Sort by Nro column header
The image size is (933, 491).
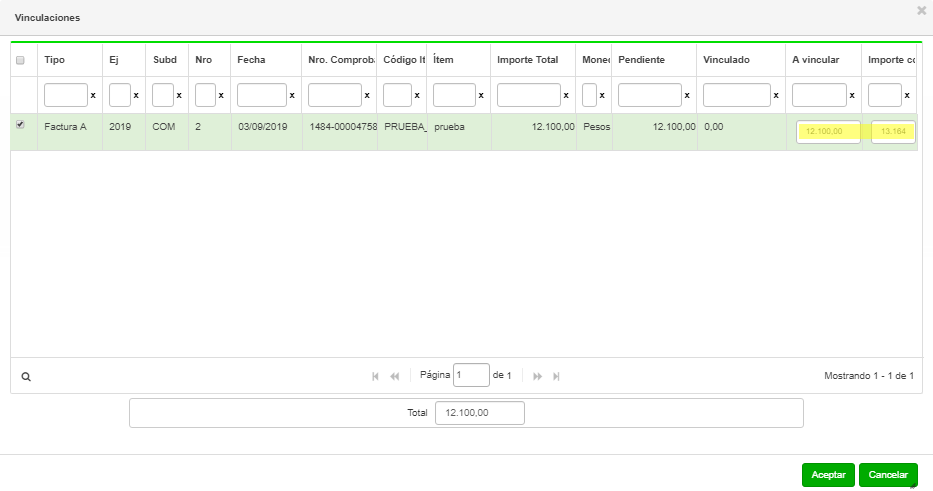click(203, 60)
